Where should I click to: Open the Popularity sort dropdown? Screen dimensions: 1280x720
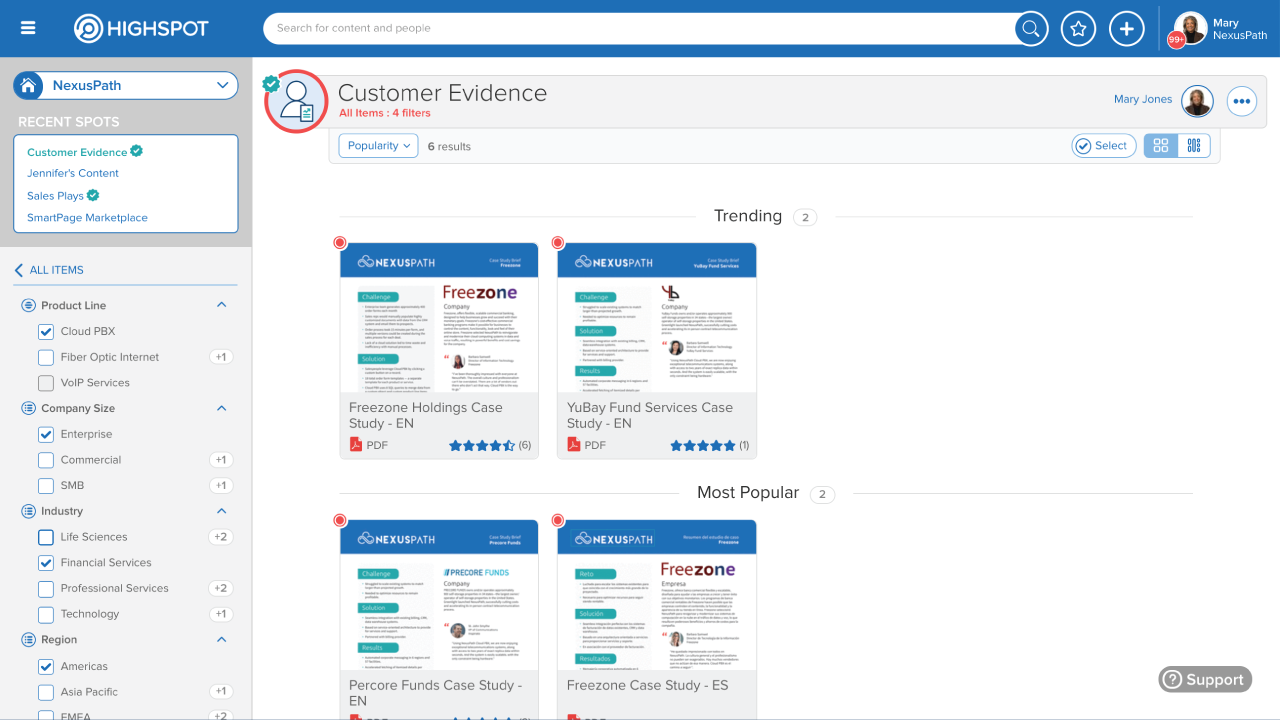click(x=378, y=146)
